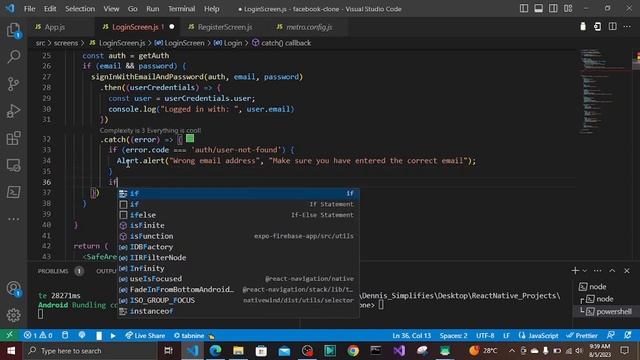Select the useIsFocused suggestion

238,279
